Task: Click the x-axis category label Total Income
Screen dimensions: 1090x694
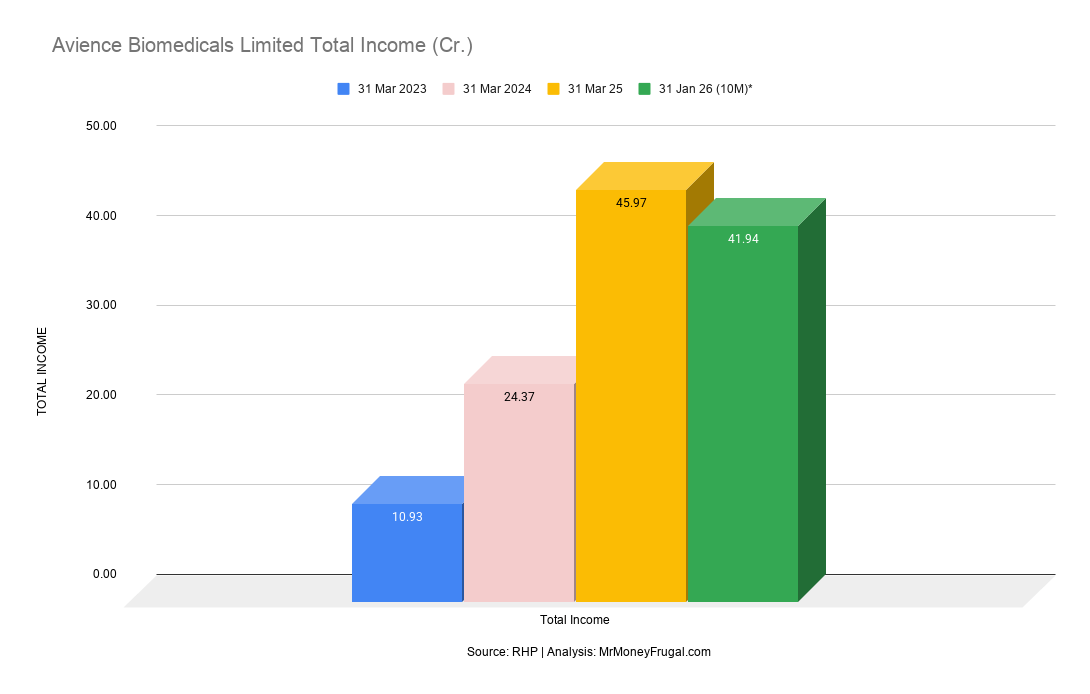Action: pyautogui.click(x=575, y=620)
